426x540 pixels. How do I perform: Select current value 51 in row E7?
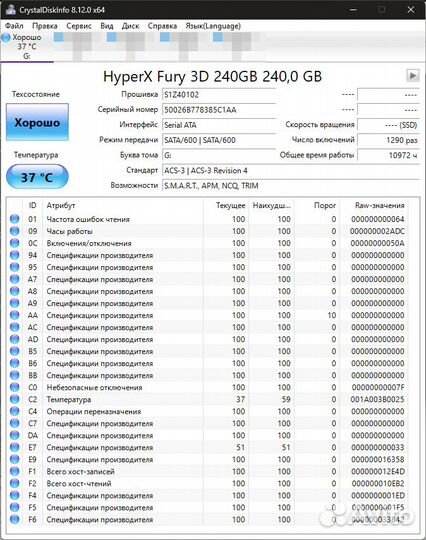(x=240, y=447)
